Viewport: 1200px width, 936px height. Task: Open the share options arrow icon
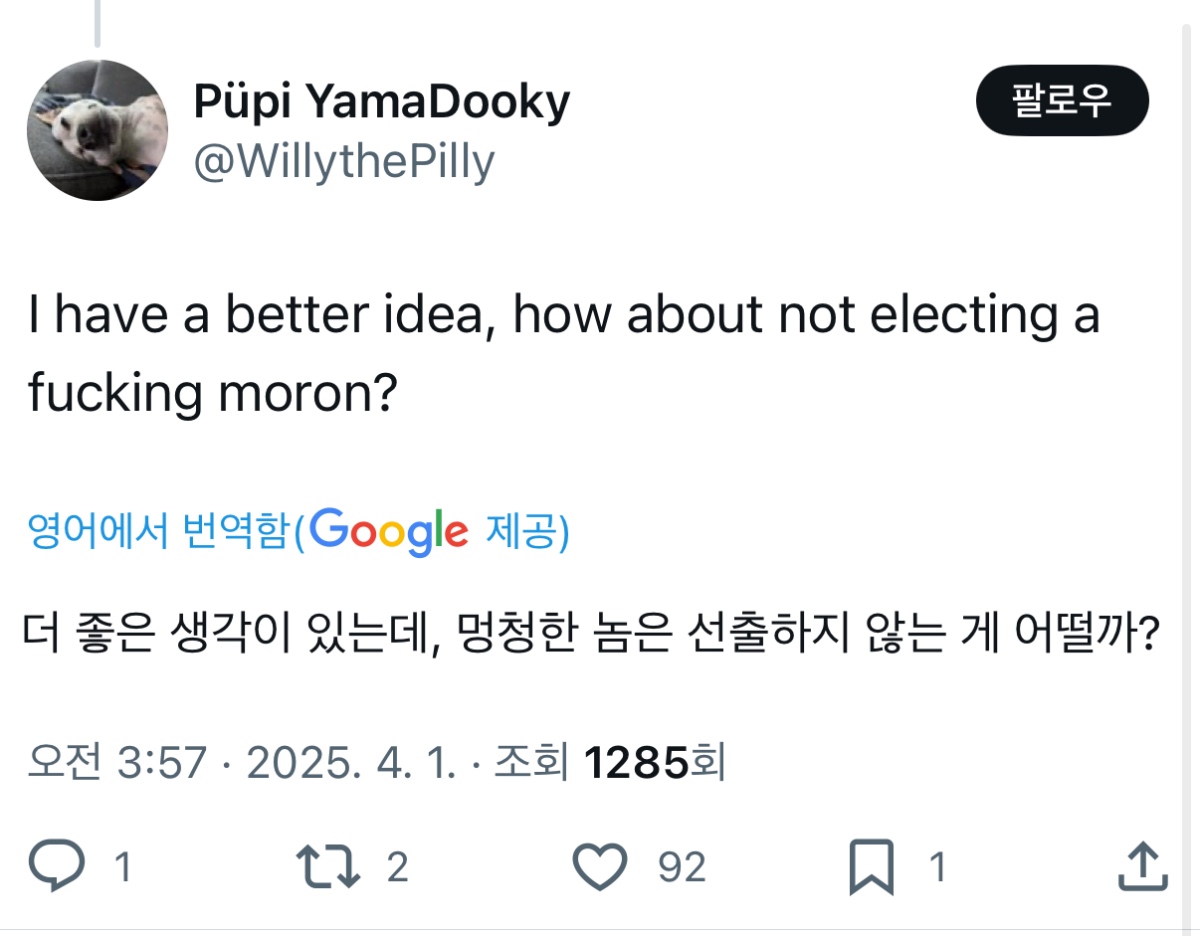pos(1143,867)
